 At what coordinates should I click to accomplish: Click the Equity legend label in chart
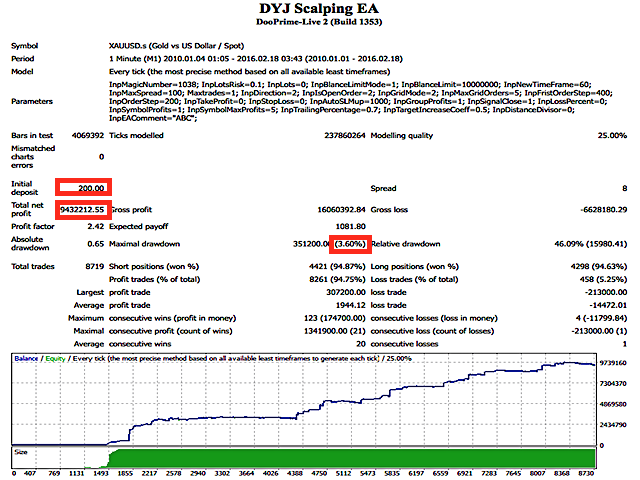tap(55, 359)
